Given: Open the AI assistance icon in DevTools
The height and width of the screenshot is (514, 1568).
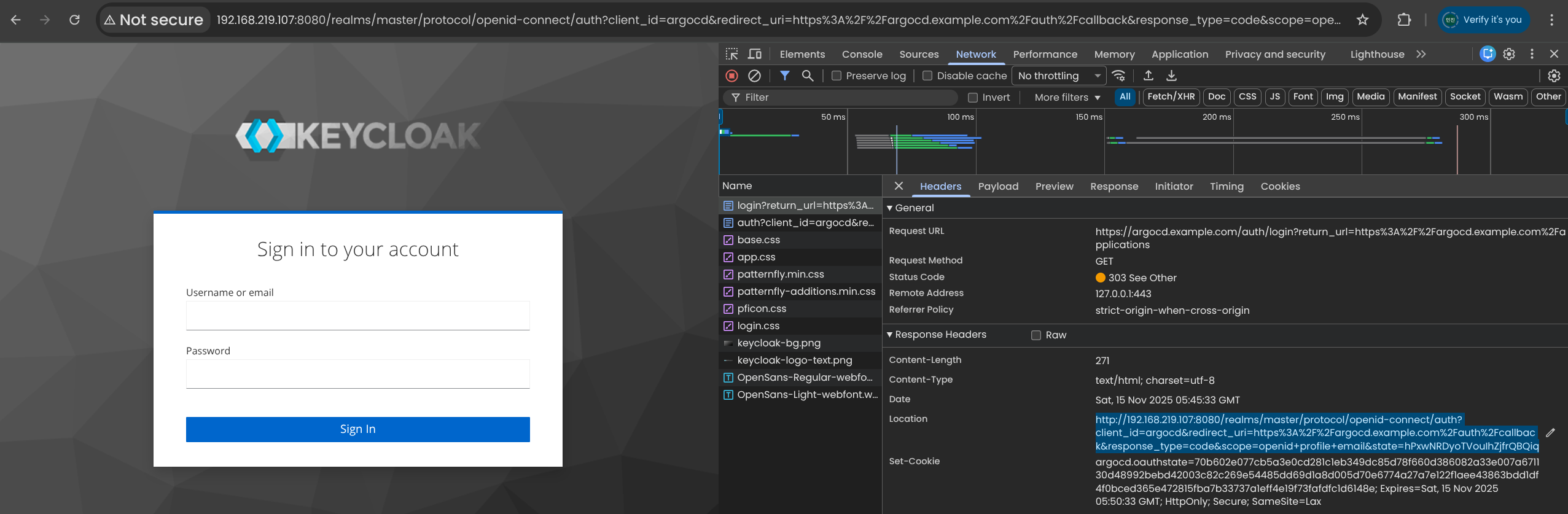Looking at the screenshot, I should (x=1487, y=54).
